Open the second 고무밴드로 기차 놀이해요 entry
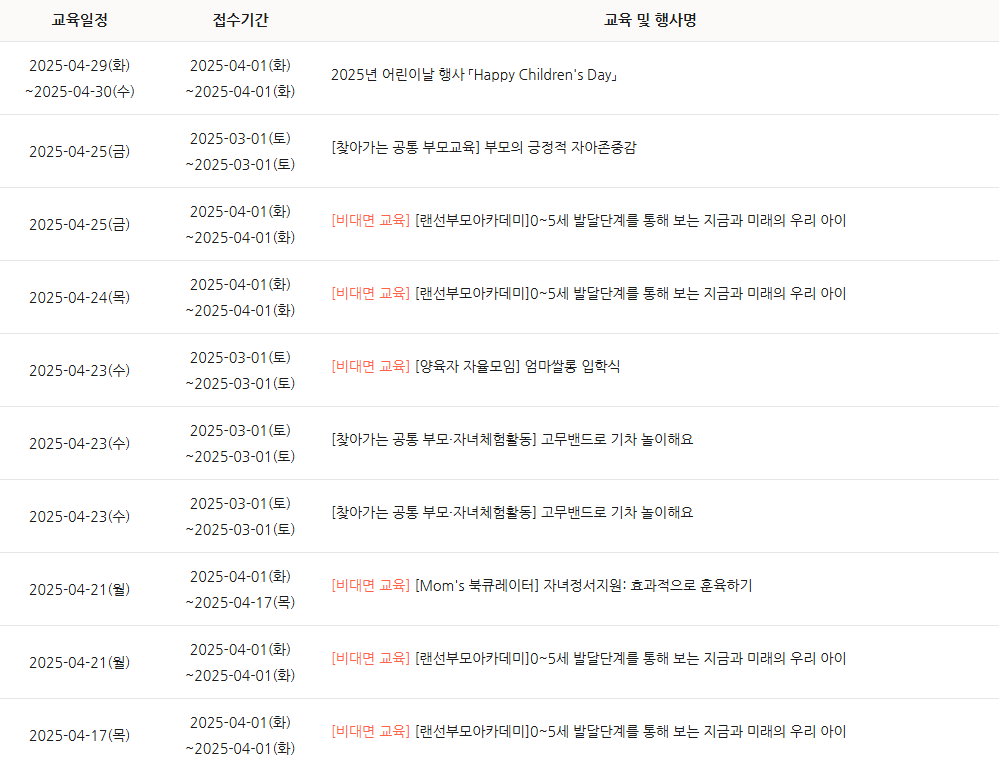999x763 pixels. [512, 513]
